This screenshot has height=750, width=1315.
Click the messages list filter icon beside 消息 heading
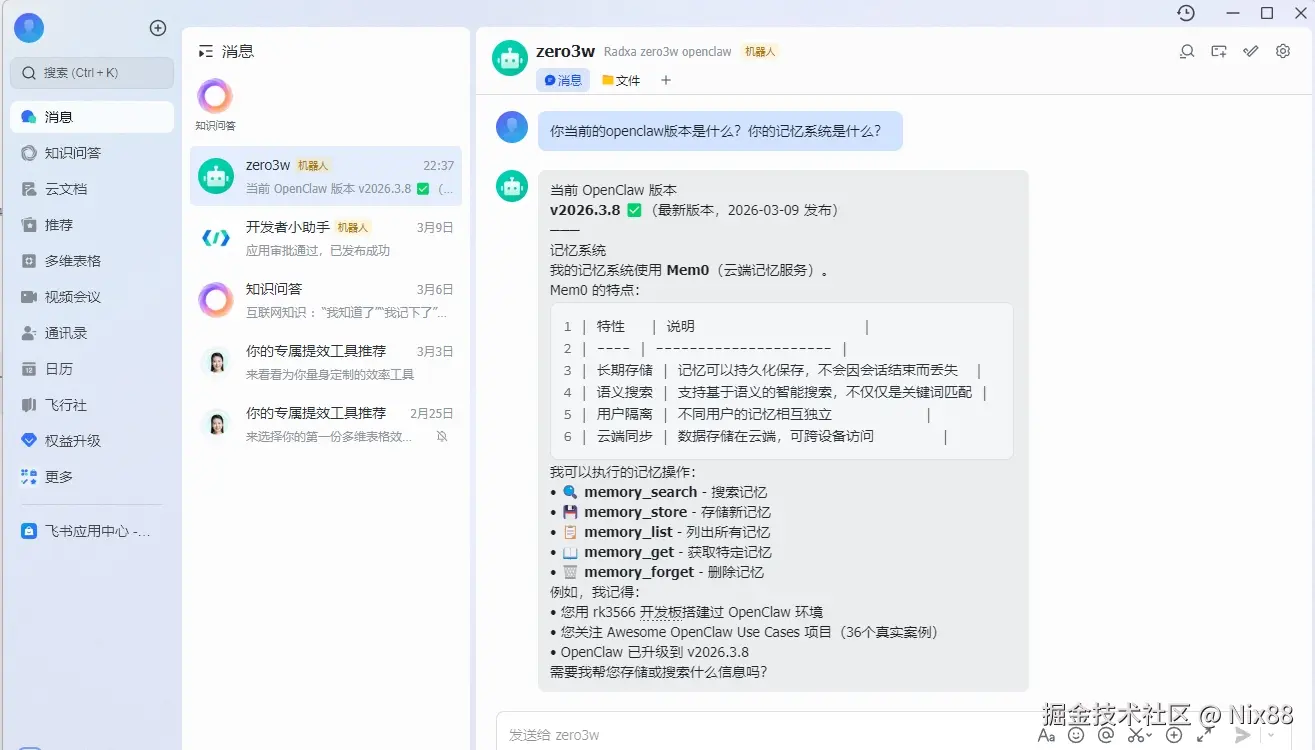[205, 51]
